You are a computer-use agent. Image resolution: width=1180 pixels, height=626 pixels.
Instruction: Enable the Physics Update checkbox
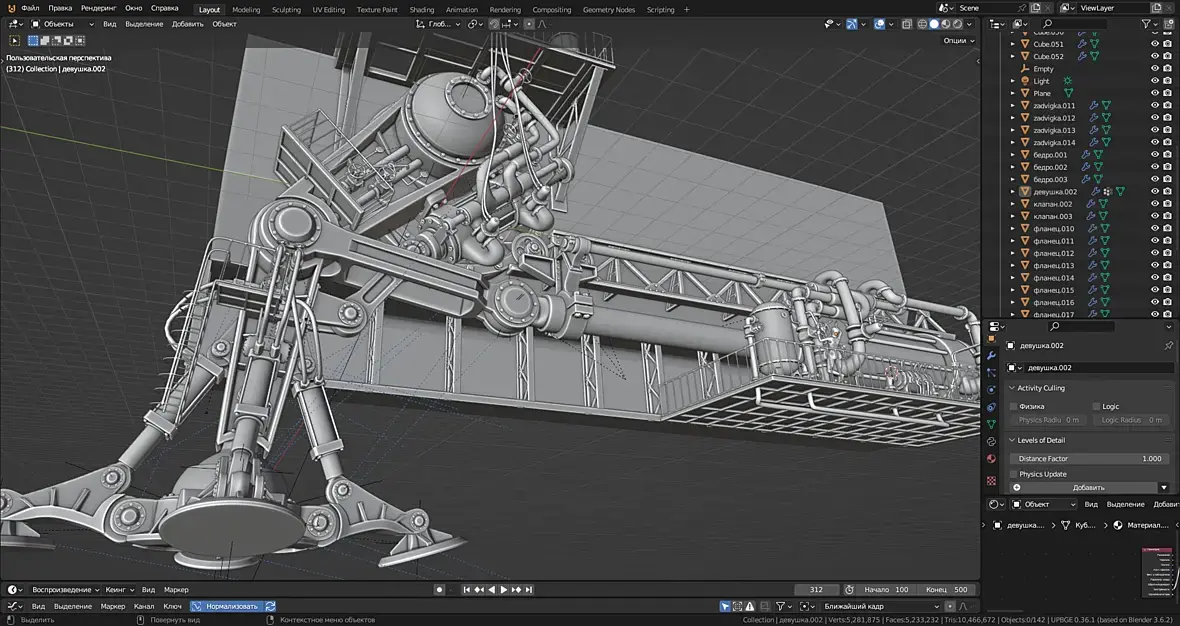coord(1013,474)
